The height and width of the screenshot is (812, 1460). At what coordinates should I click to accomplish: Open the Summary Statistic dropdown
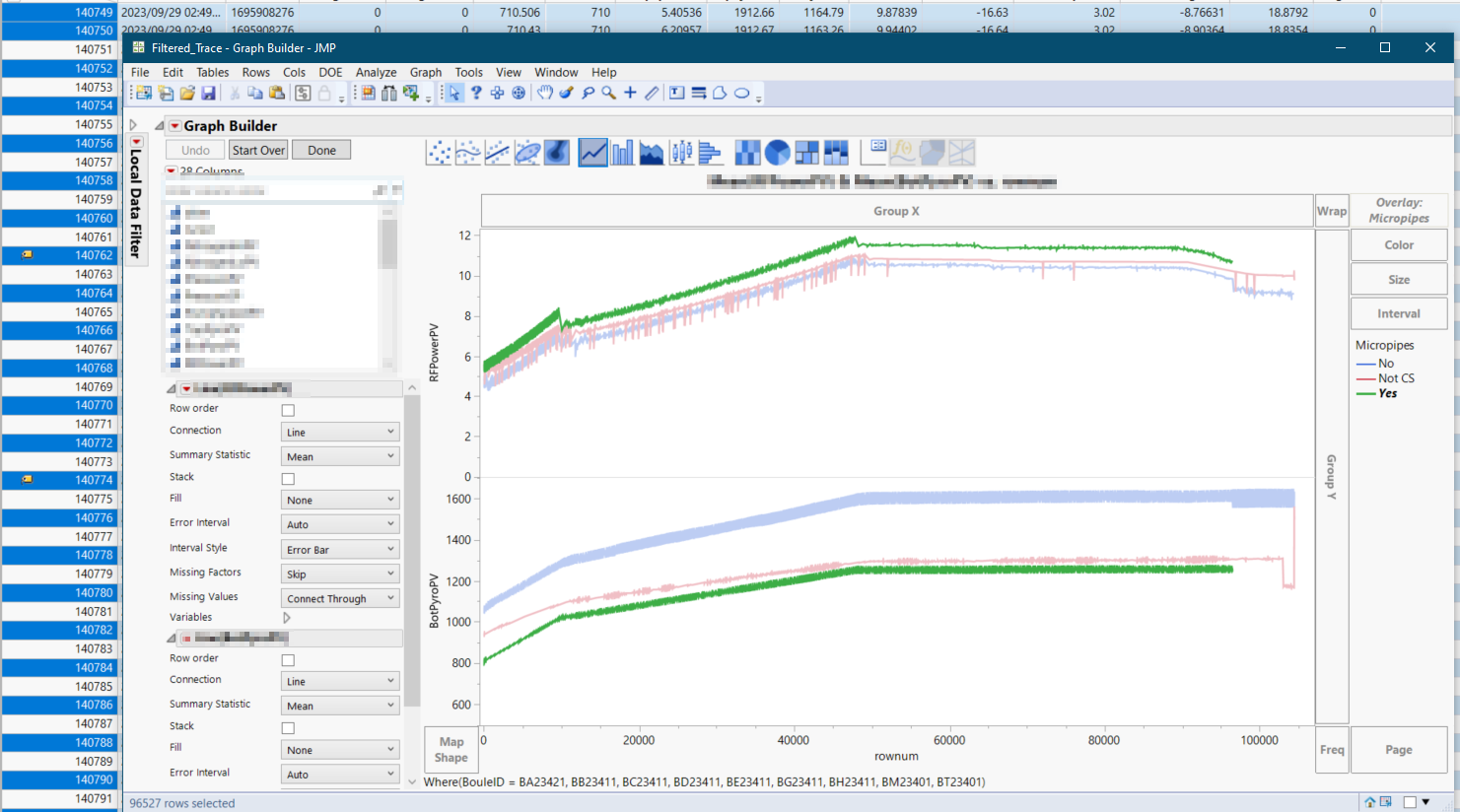(x=339, y=455)
